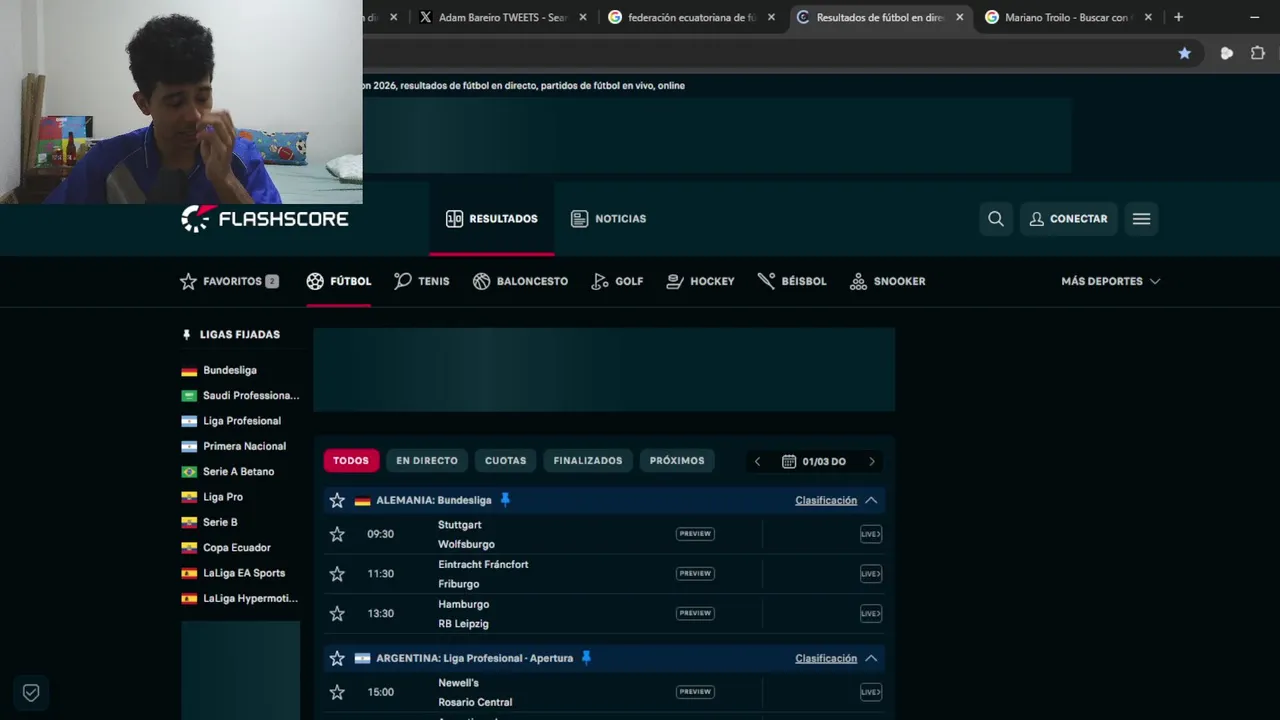Star the Stuttgart vs Wolfsburgo match
This screenshot has width=1280, height=720.
coord(337,534)
